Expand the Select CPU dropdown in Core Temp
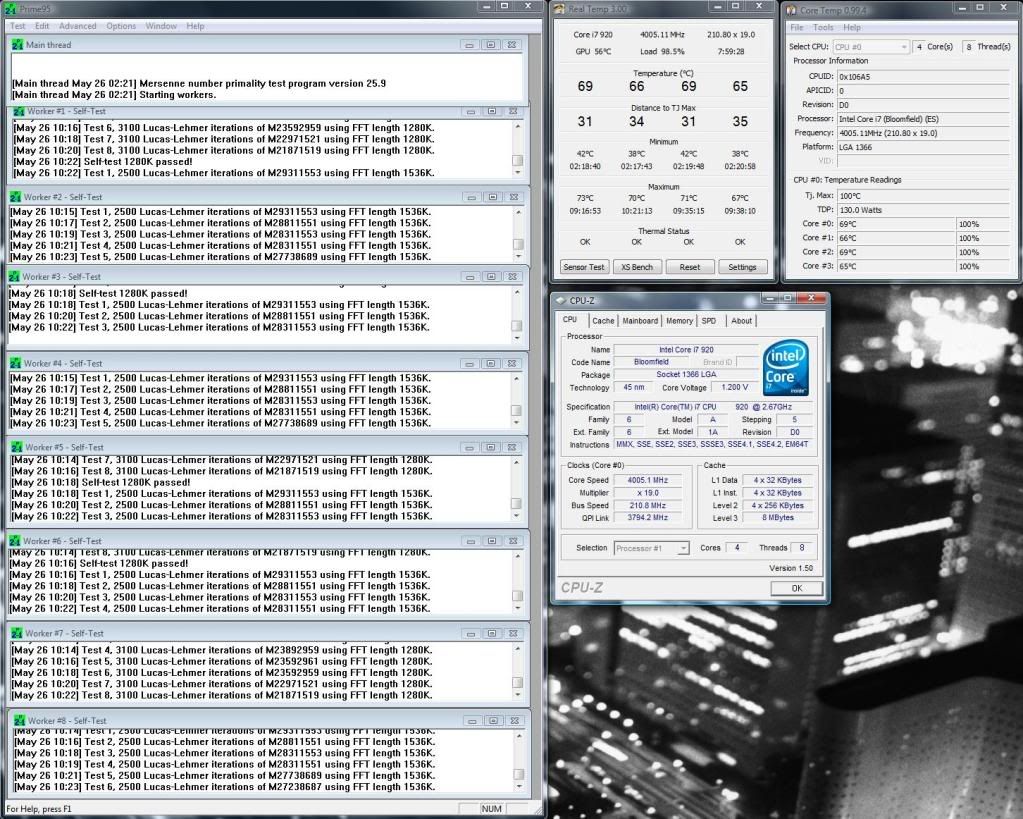This screenshot has width=1023, height=819. pos(870,47)
